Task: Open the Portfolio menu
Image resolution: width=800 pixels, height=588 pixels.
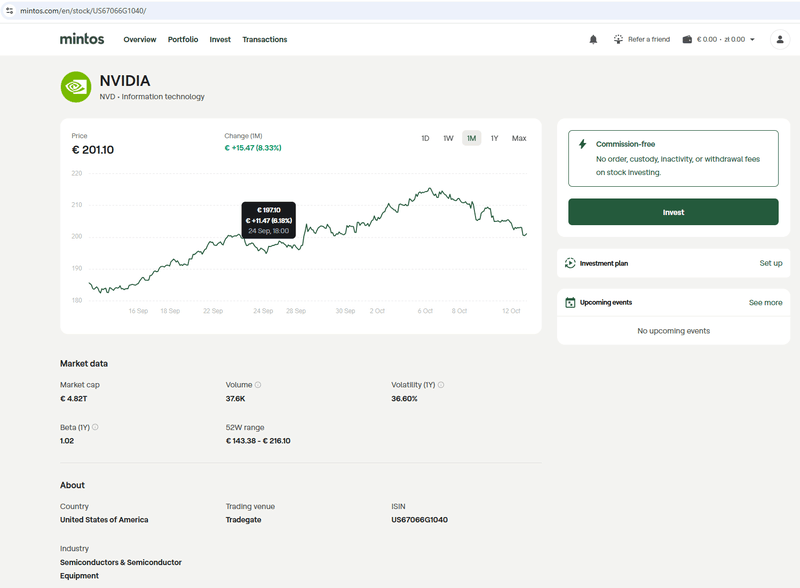Action: tap(183, 39)
